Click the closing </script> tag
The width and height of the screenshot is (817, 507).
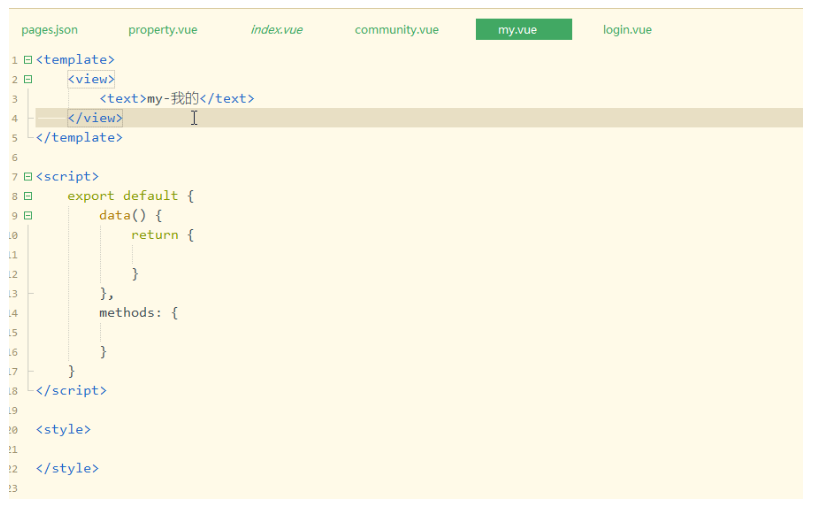[x=71, y=391]
